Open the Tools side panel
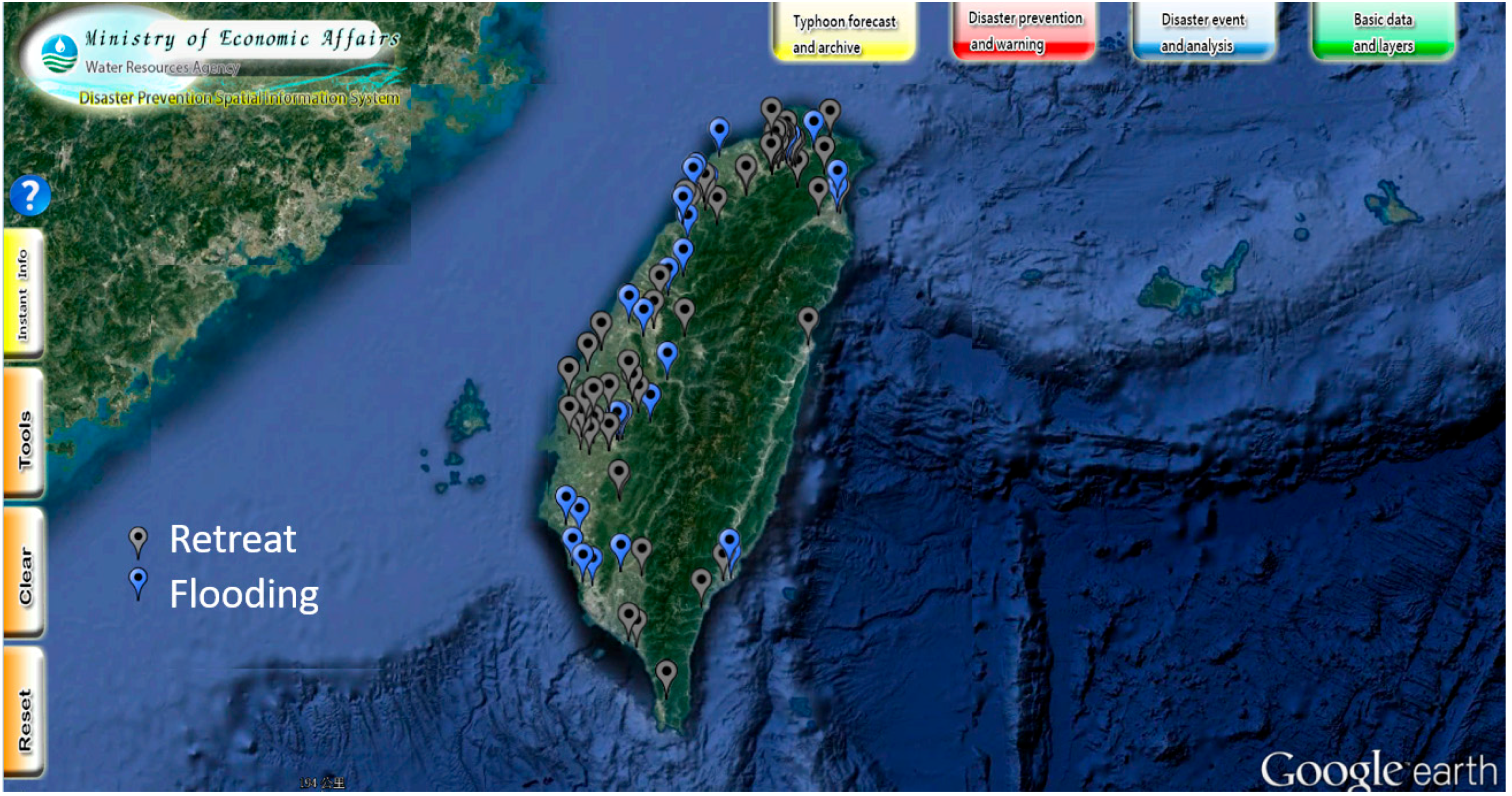This screenshot has height=796, width=1512. tap(23, 434)
